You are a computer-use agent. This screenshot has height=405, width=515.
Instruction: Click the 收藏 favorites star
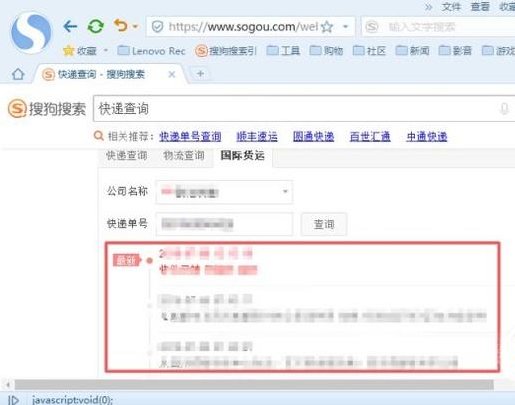point(68,51)
